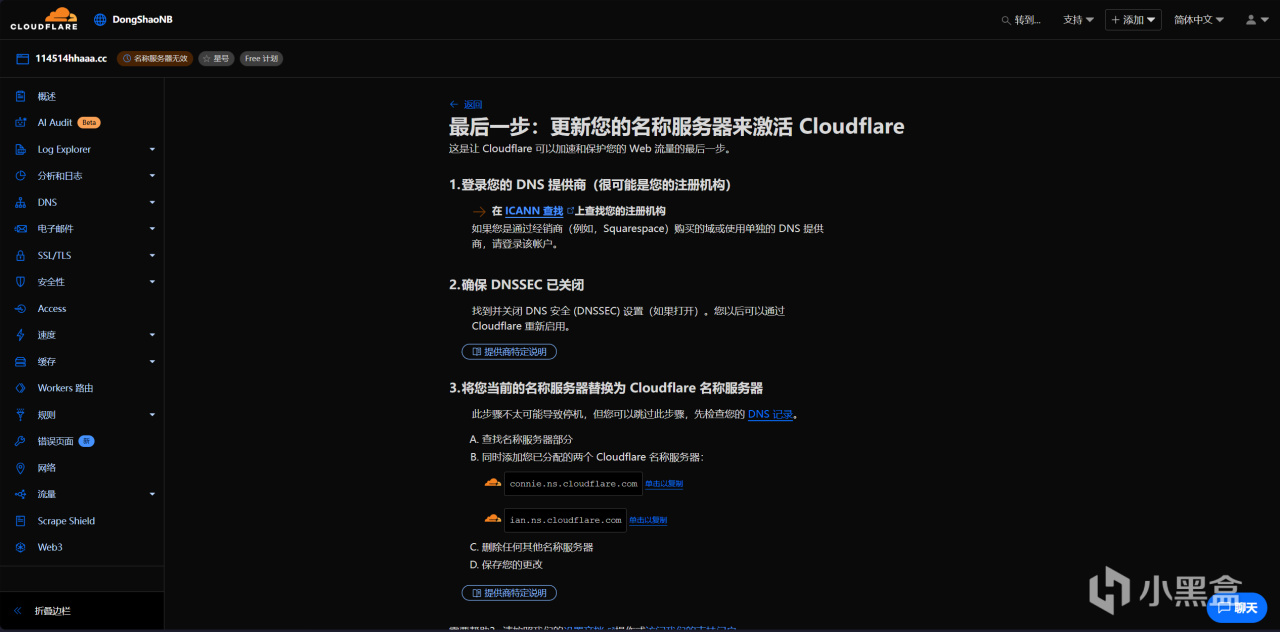Screen dimensions: 1280x632
Task: Click the 分析和日志 clock icon
Action: [x=21, y=176]
